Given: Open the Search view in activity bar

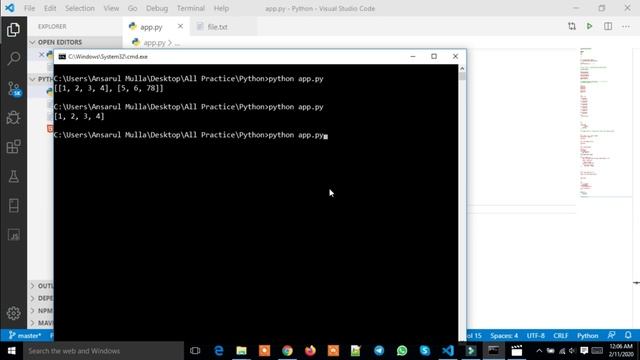Looking at the screenshot, I should (13, 59).
